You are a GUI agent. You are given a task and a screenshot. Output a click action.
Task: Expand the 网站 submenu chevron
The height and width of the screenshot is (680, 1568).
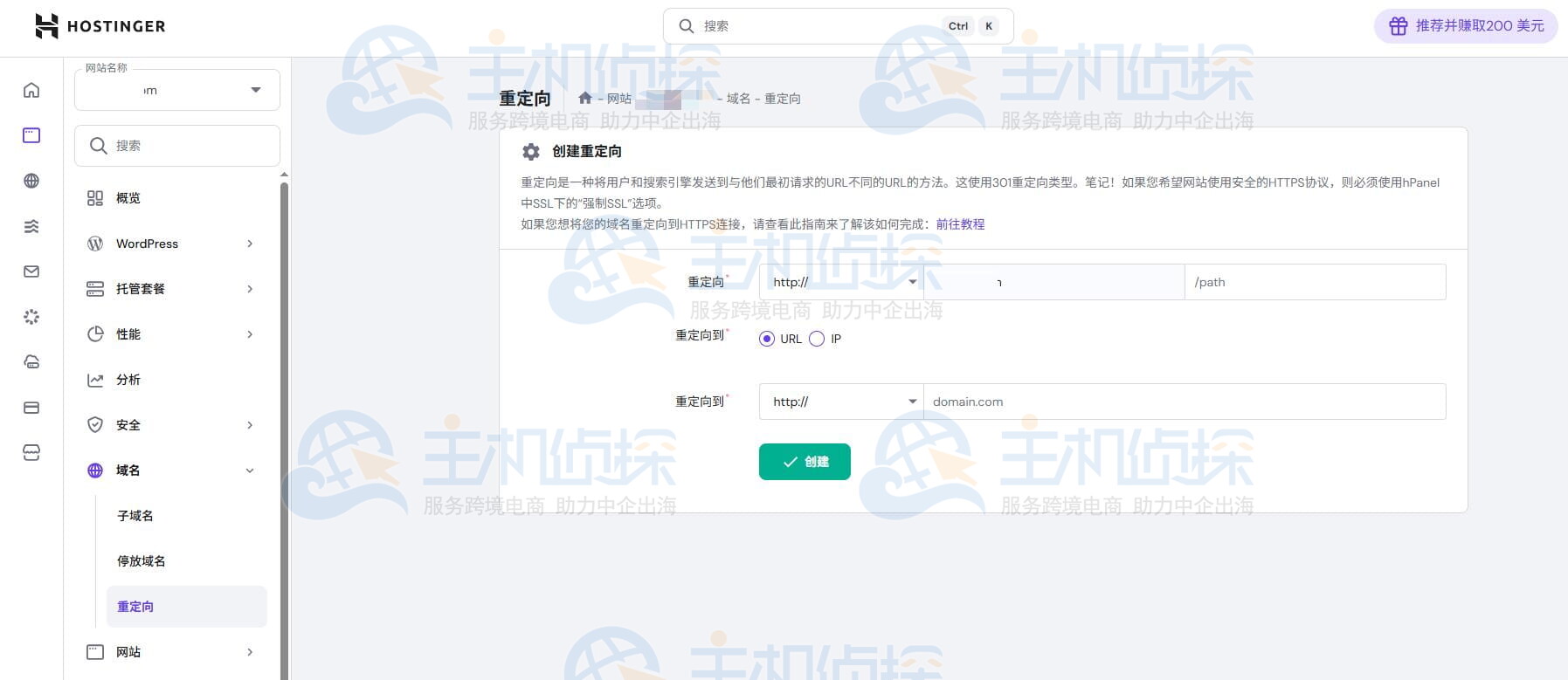pos(250,652)
